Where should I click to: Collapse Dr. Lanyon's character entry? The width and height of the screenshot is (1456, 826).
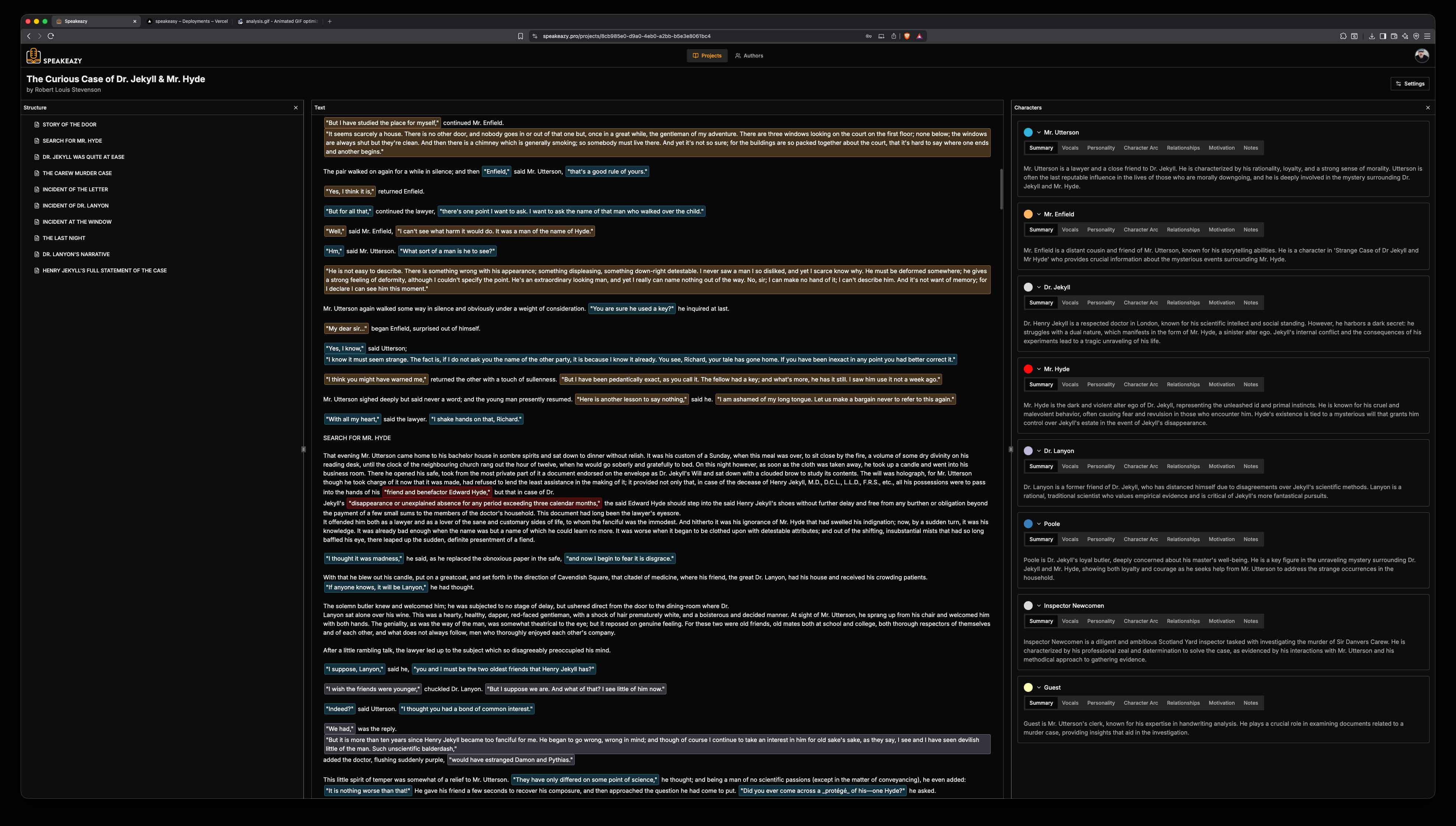pyautogui.click(x=1039, y=450)
